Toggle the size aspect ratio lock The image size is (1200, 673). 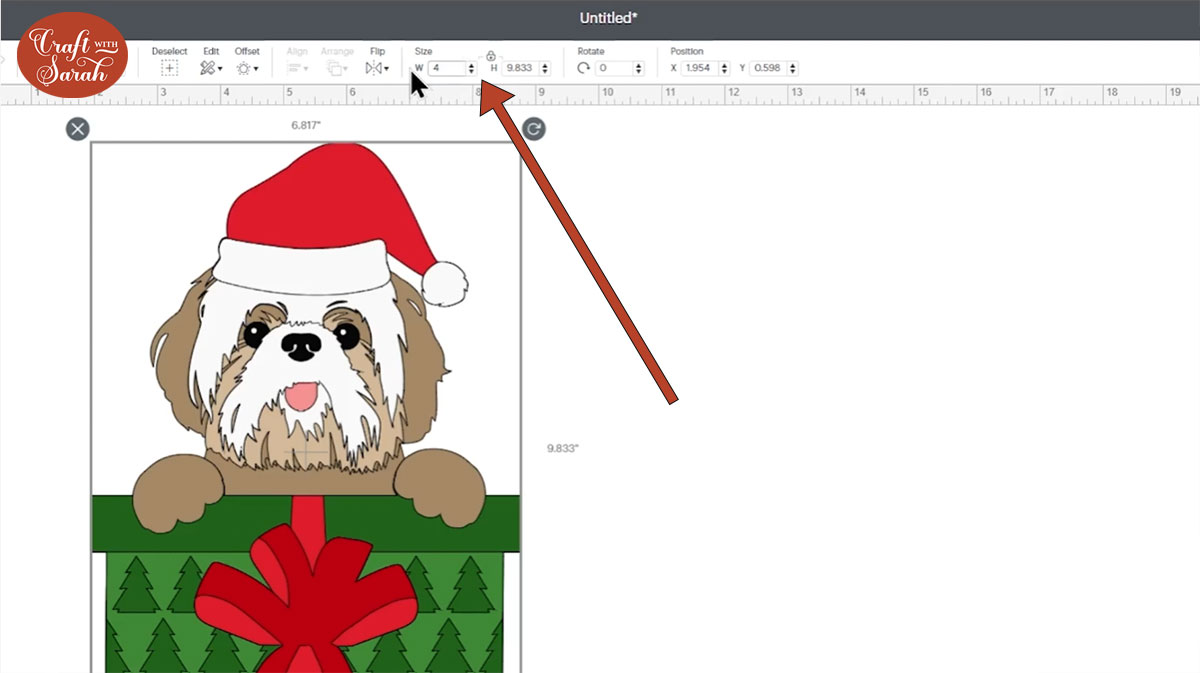(491, 56)
